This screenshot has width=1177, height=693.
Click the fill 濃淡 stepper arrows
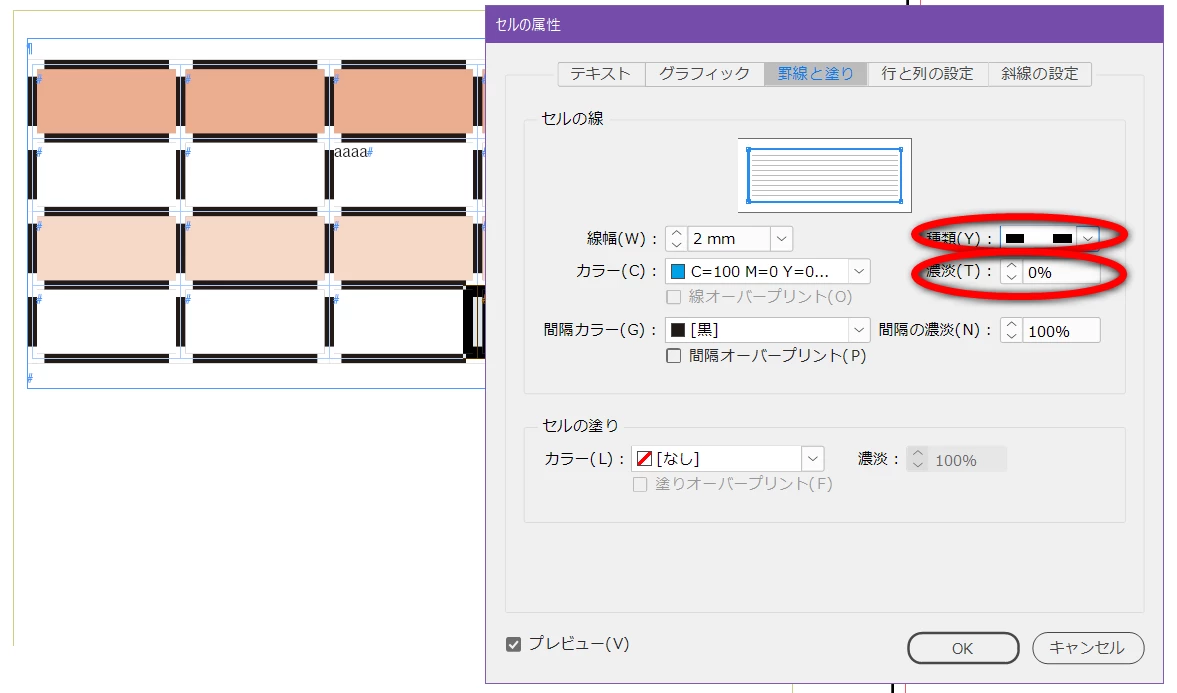click(917, 459)
